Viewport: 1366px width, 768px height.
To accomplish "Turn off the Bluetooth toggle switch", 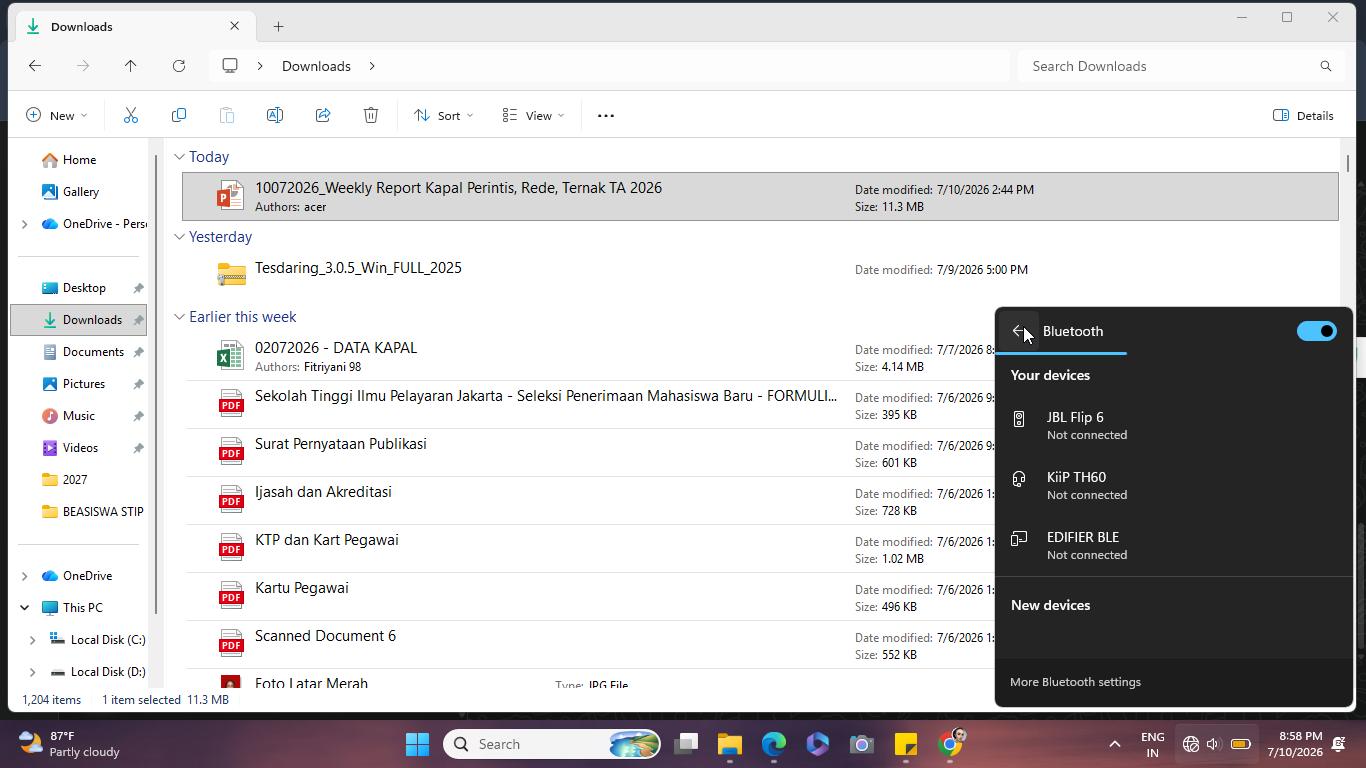I will 1316,331.
